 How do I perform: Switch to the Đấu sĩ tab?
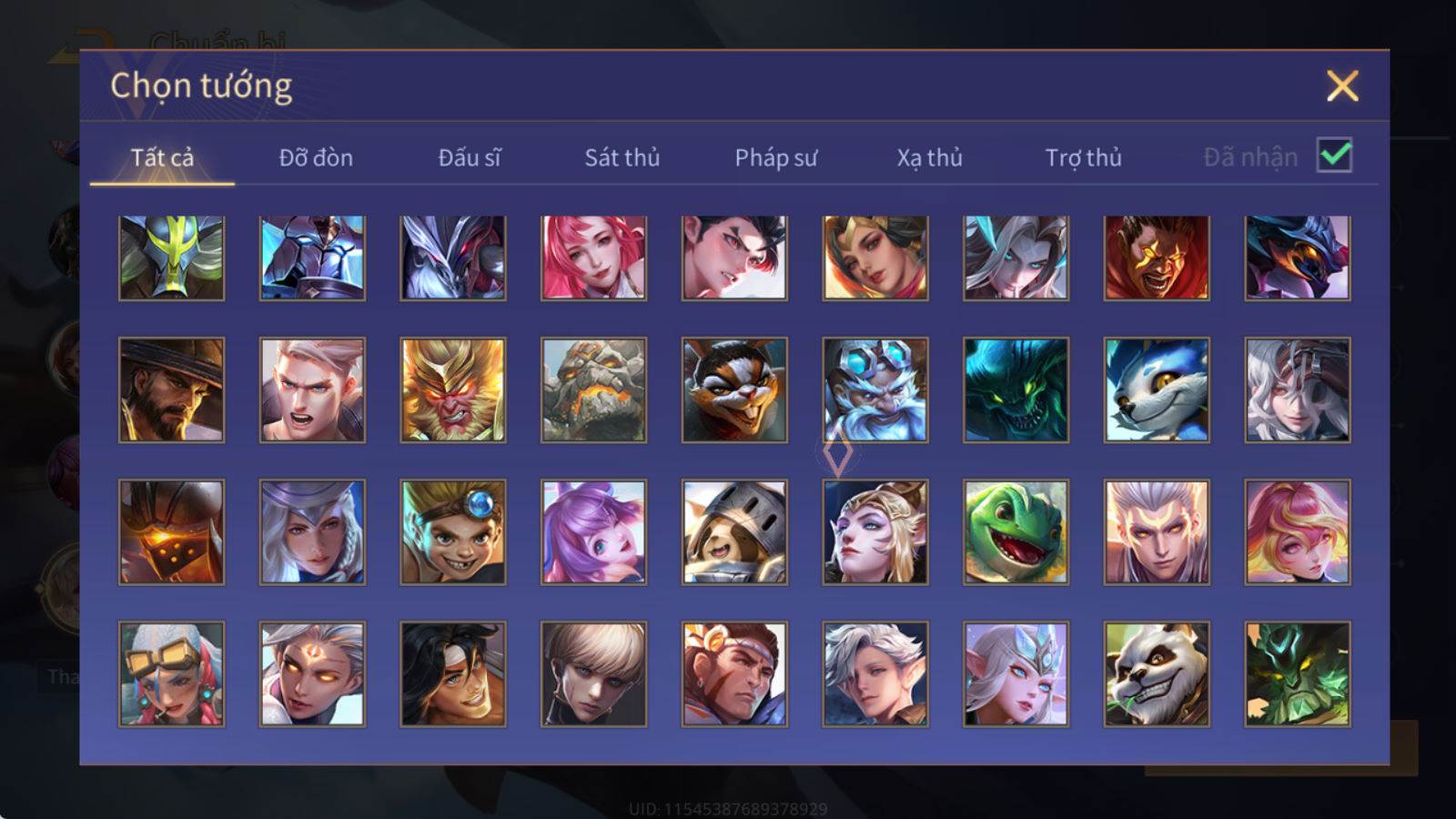pos(469,157)
